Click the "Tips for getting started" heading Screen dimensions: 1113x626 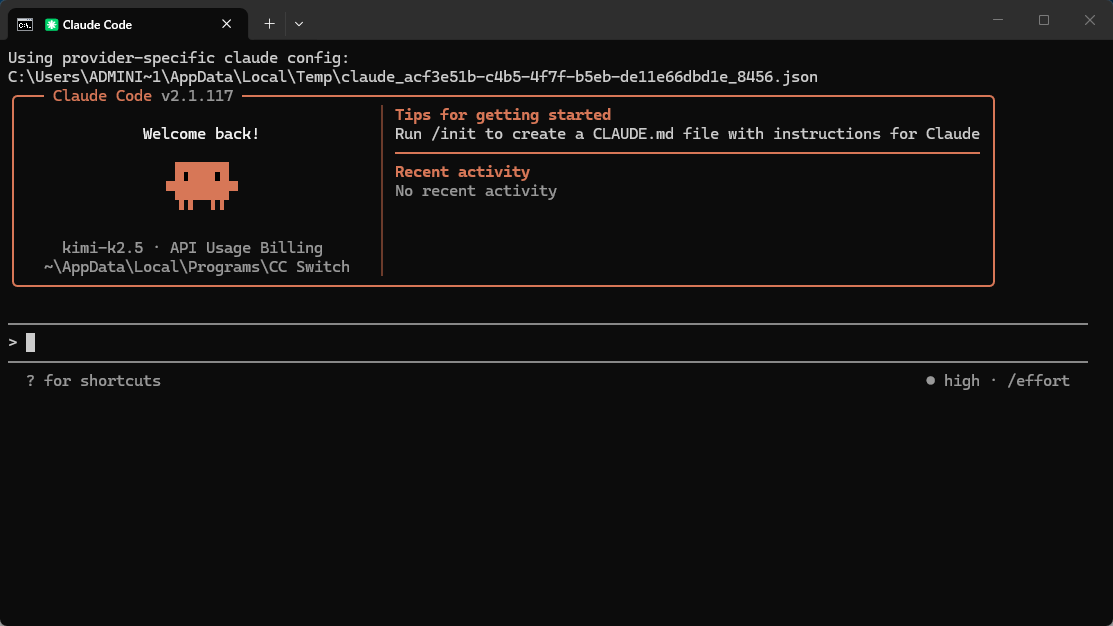(x=502, y=115)
